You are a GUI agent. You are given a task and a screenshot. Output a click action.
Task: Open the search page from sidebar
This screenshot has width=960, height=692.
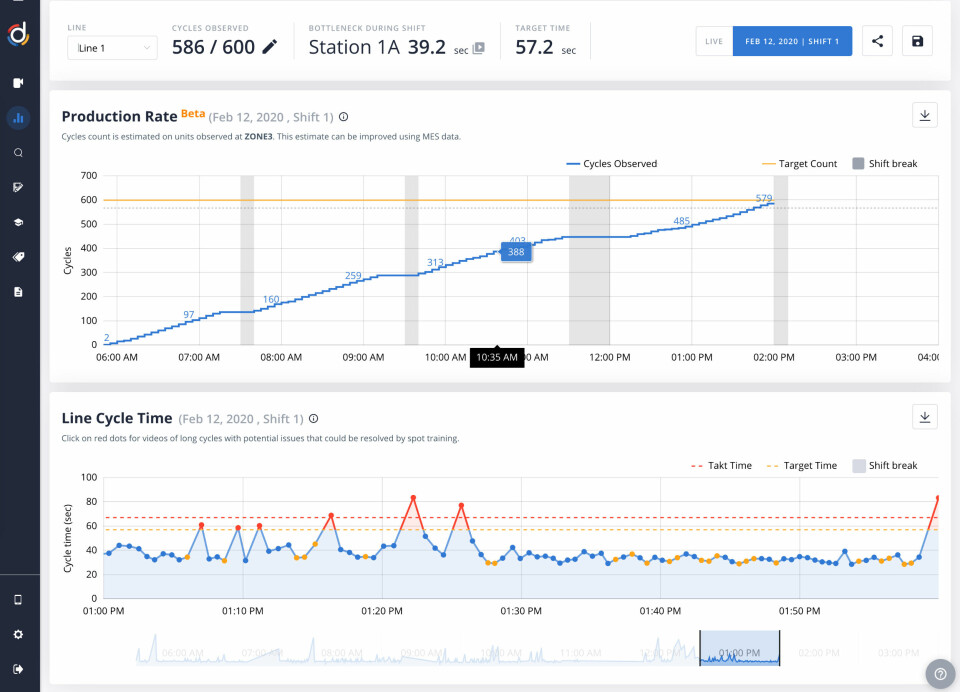18,153
